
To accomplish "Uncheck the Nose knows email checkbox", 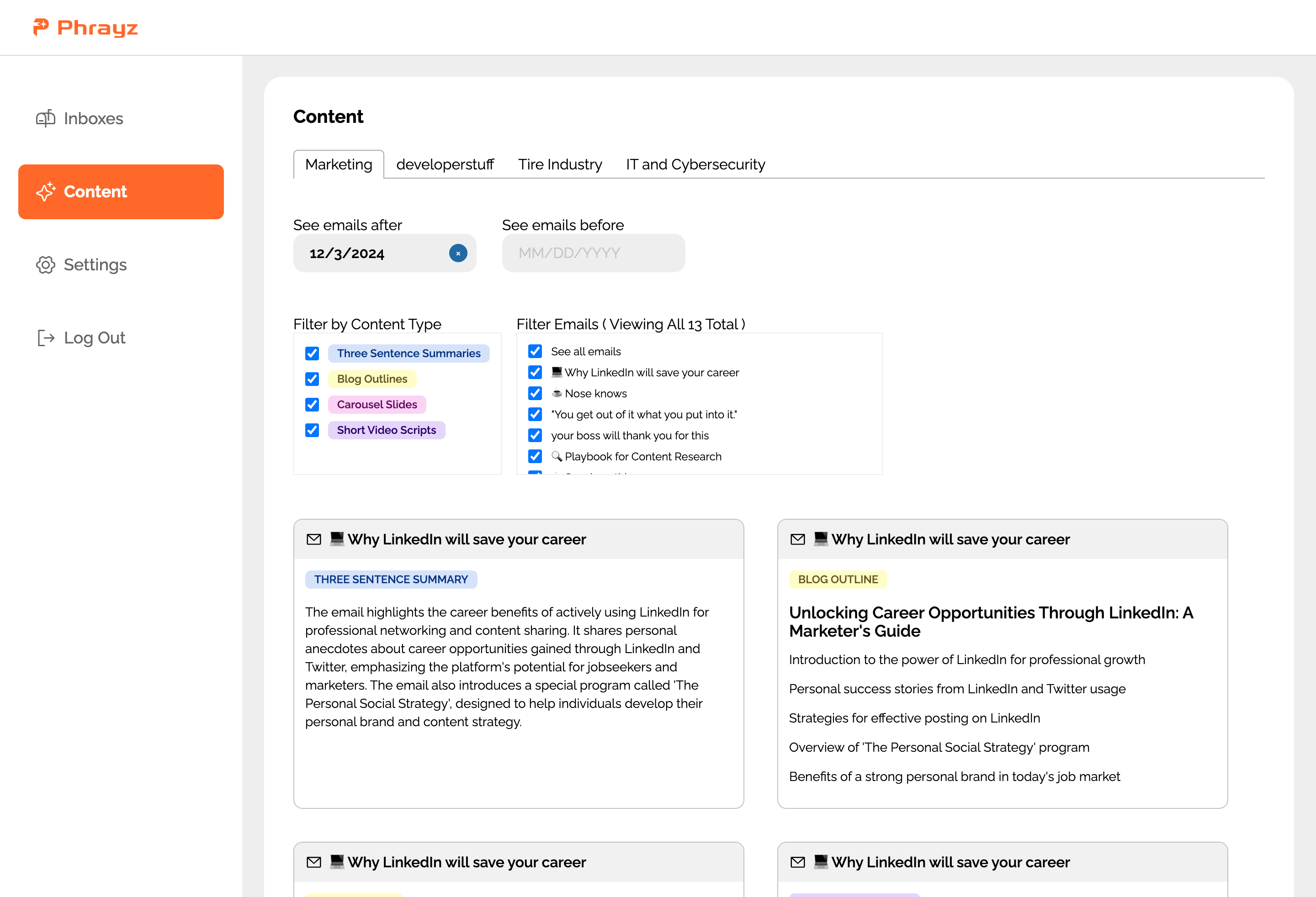I will (535, 393).
